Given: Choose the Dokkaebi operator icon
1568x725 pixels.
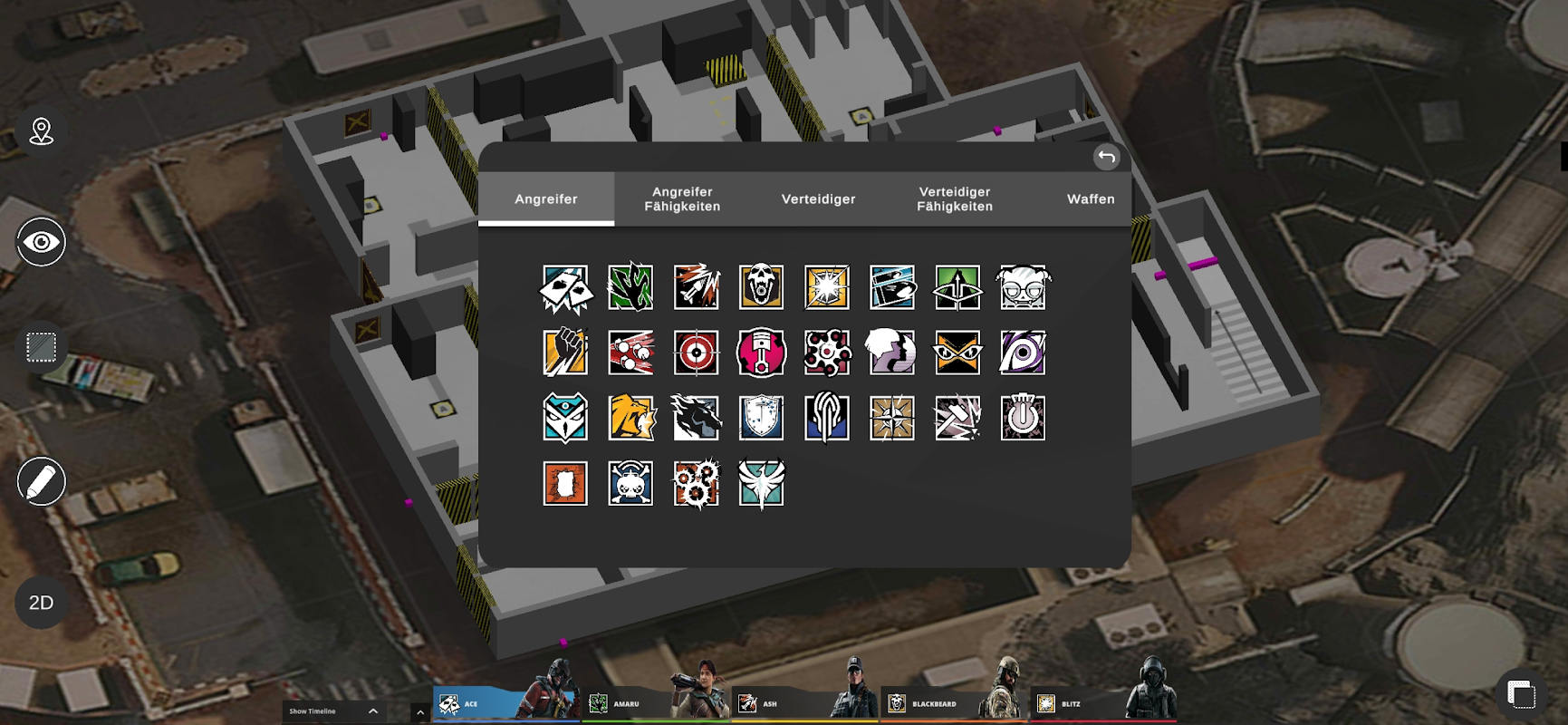Looking at the screenshot, I should 1023,288.
